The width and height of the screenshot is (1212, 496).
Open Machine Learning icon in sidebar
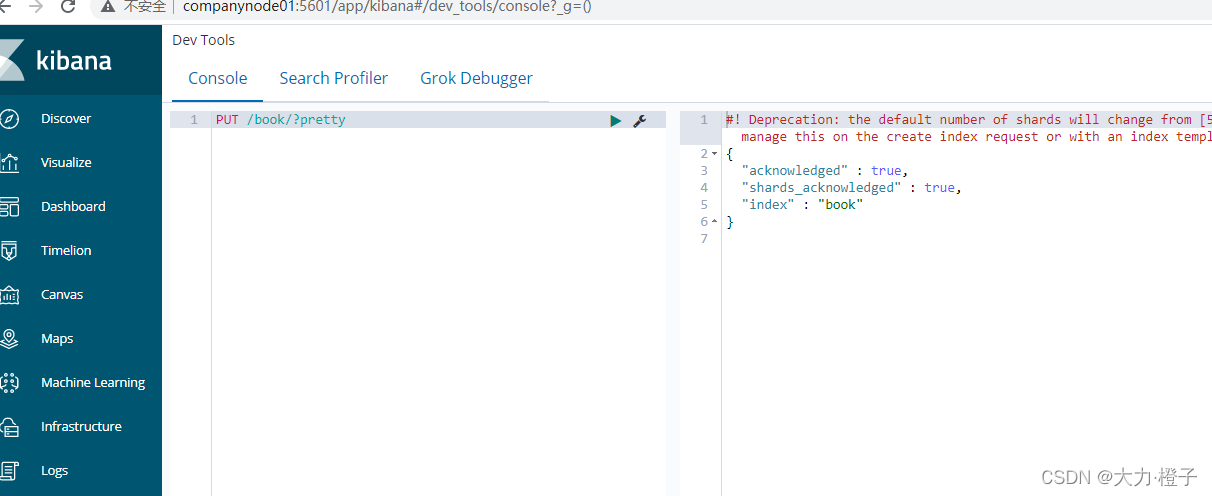click(x=9, y=383)
